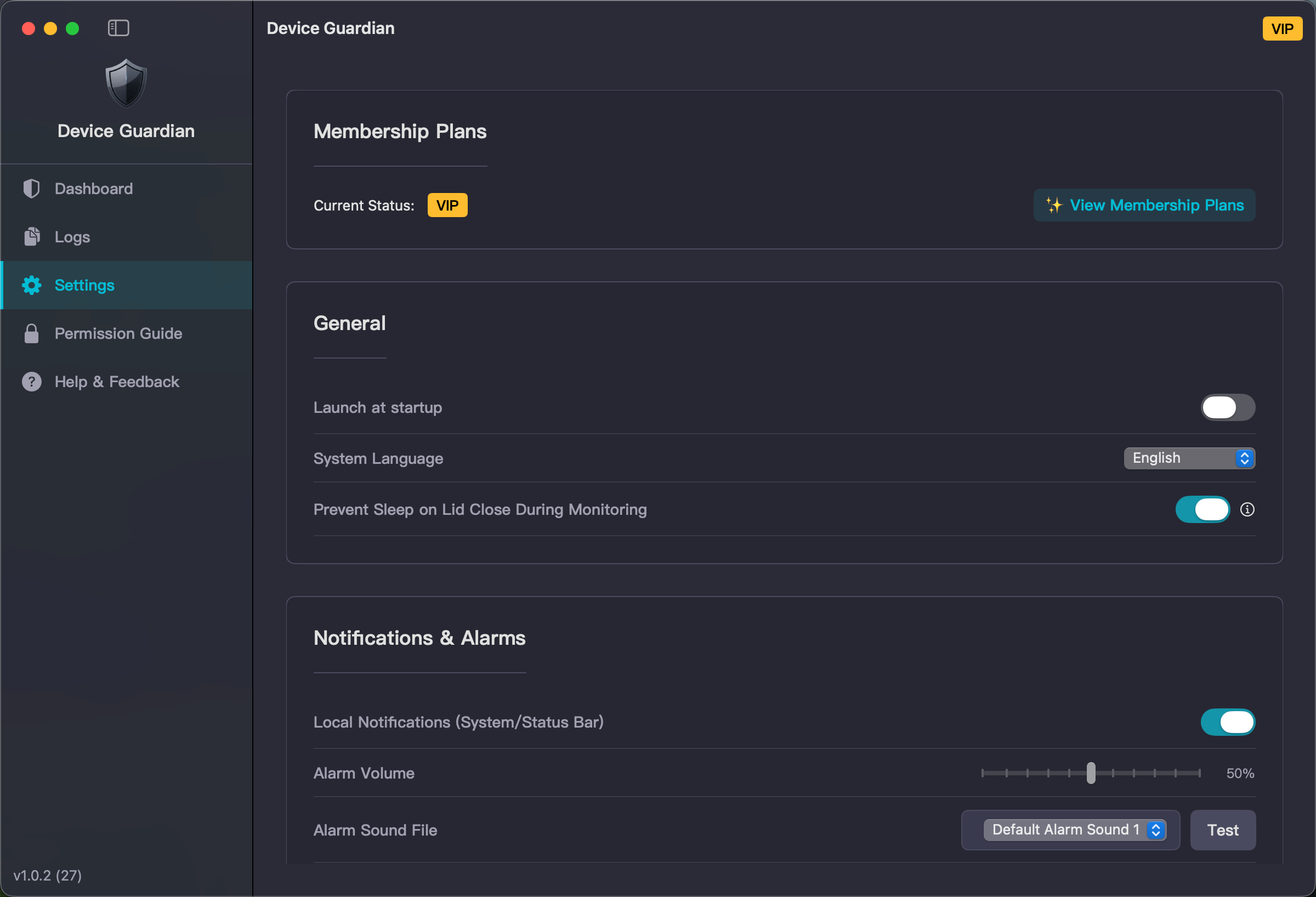1316x897 pixels.
Task: Open the Permission Guide page
Action: tap(126, 333)
